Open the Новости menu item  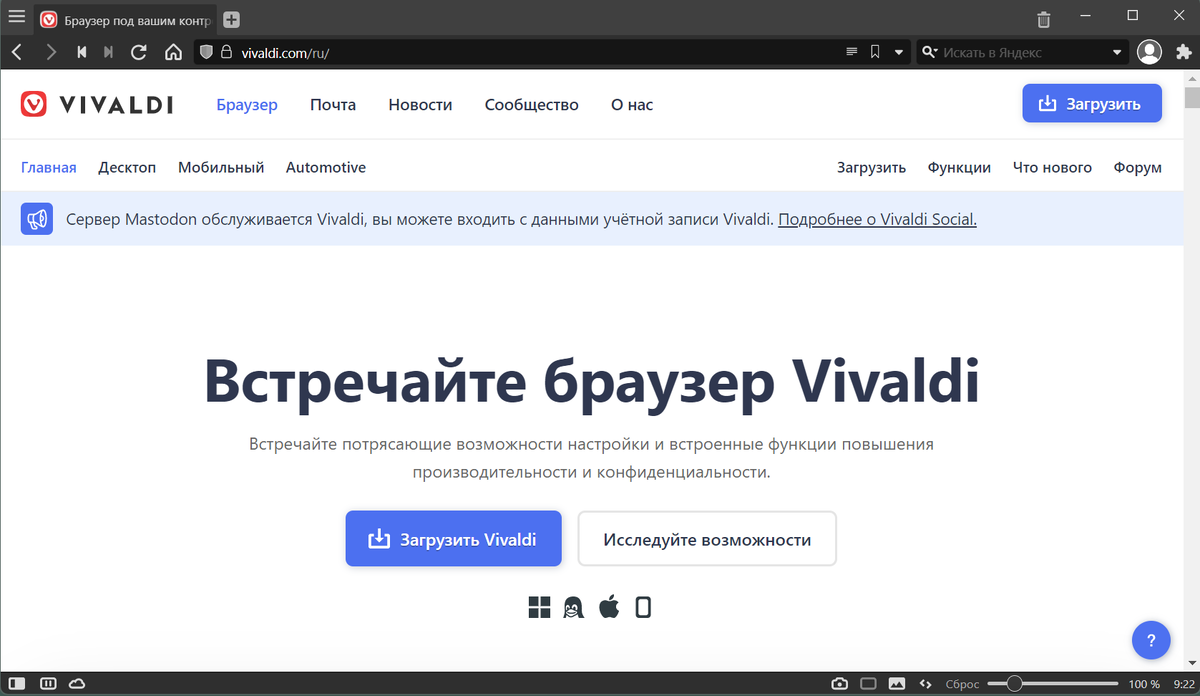click(420, 104)
